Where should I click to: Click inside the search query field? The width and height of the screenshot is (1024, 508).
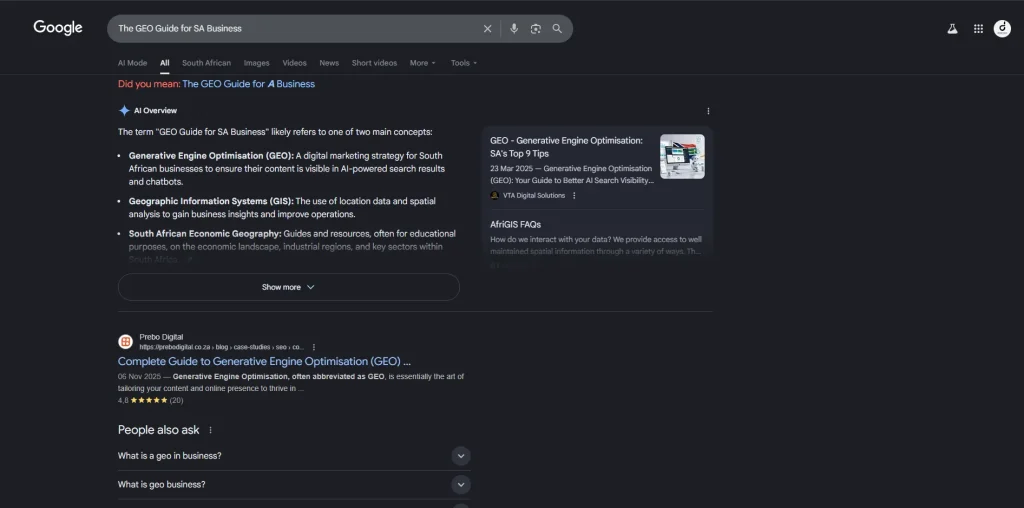tap(297, 29)
